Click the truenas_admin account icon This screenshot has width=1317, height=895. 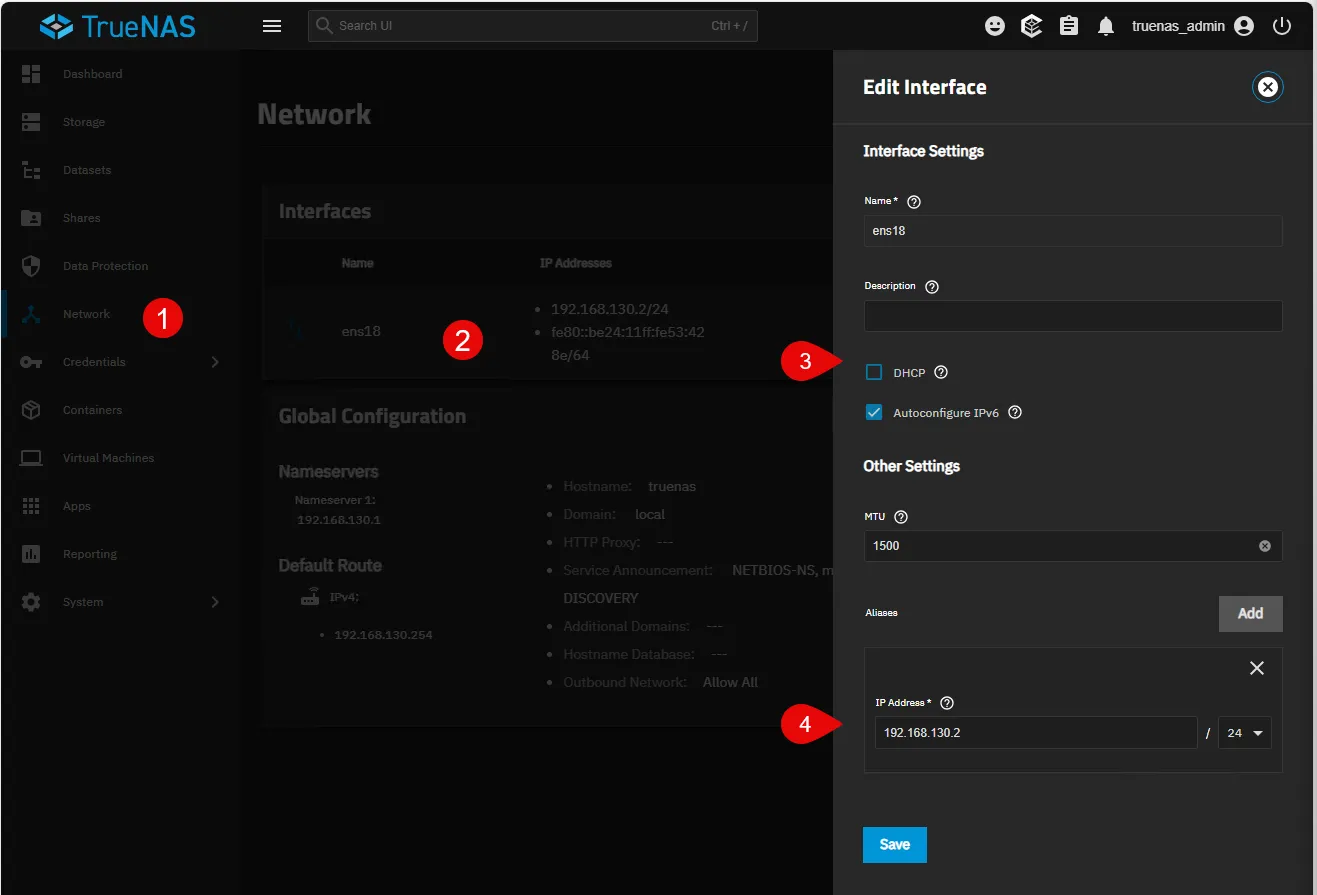pyautogui.click(x=1243, y=26)
